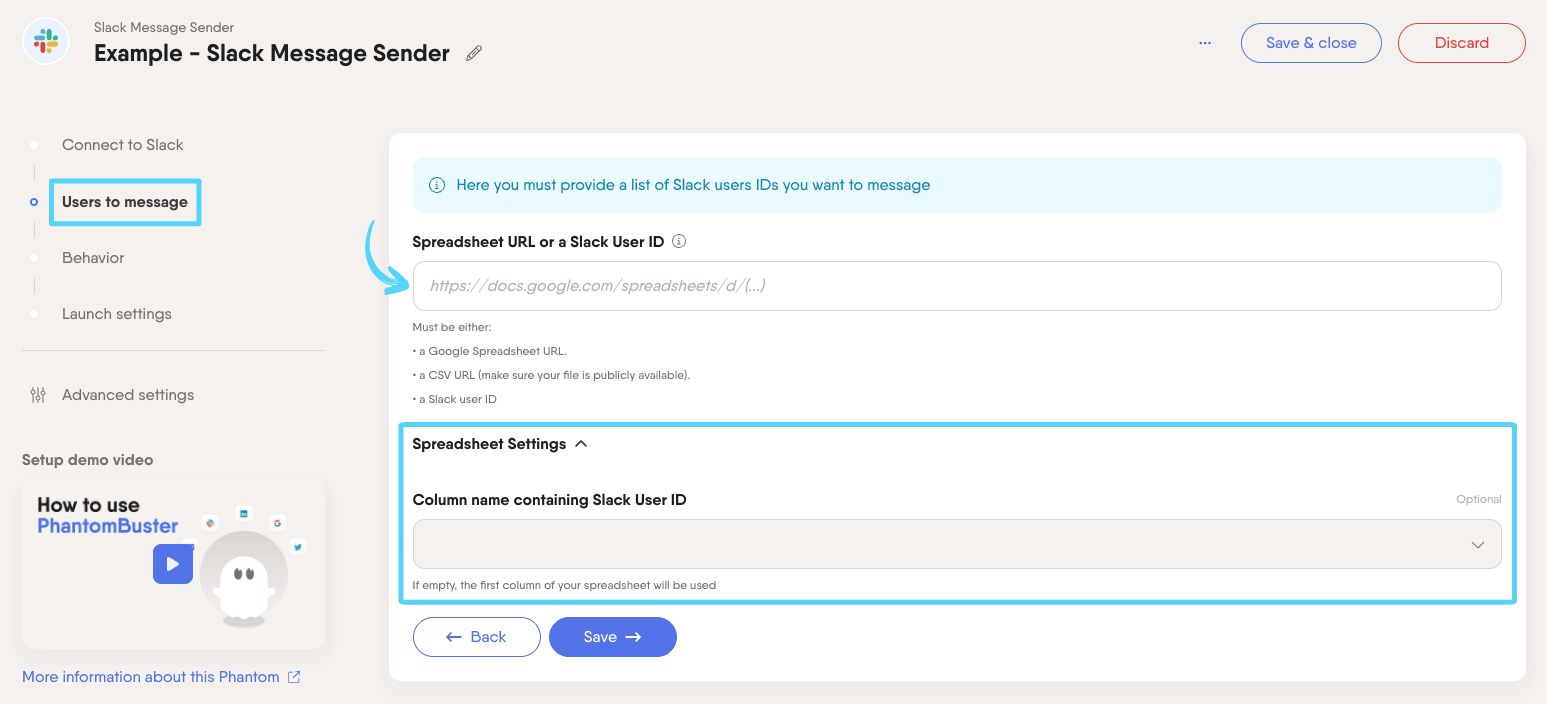Viewport: 1547px width, 704px height.
Task: Click chevron arrow in column name dropdown
Action: 1477,545
